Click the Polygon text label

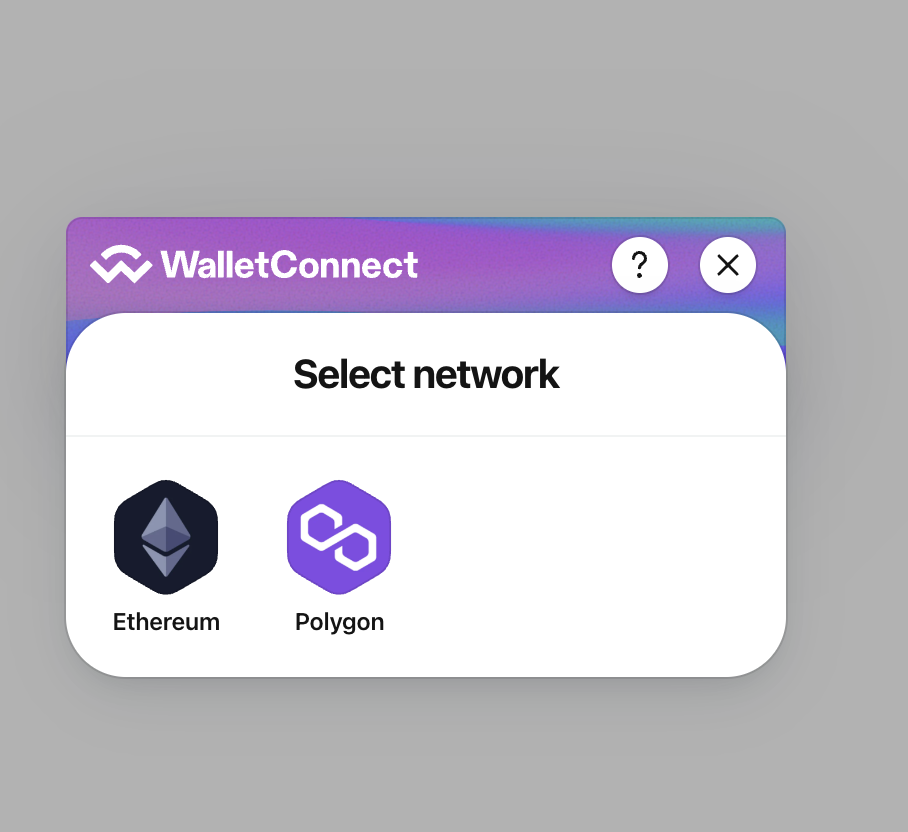(x=339, y=623)
